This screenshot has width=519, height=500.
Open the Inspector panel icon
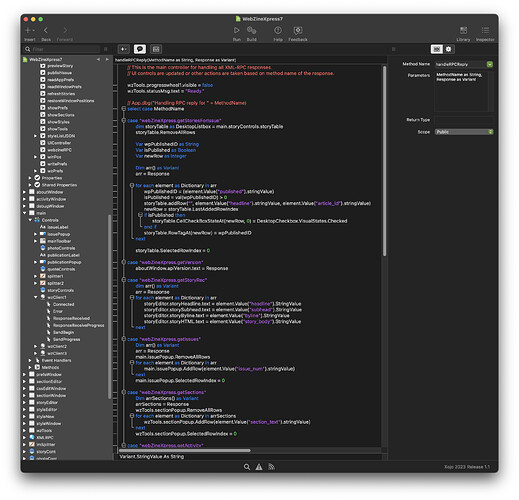[x=485, y=30]
